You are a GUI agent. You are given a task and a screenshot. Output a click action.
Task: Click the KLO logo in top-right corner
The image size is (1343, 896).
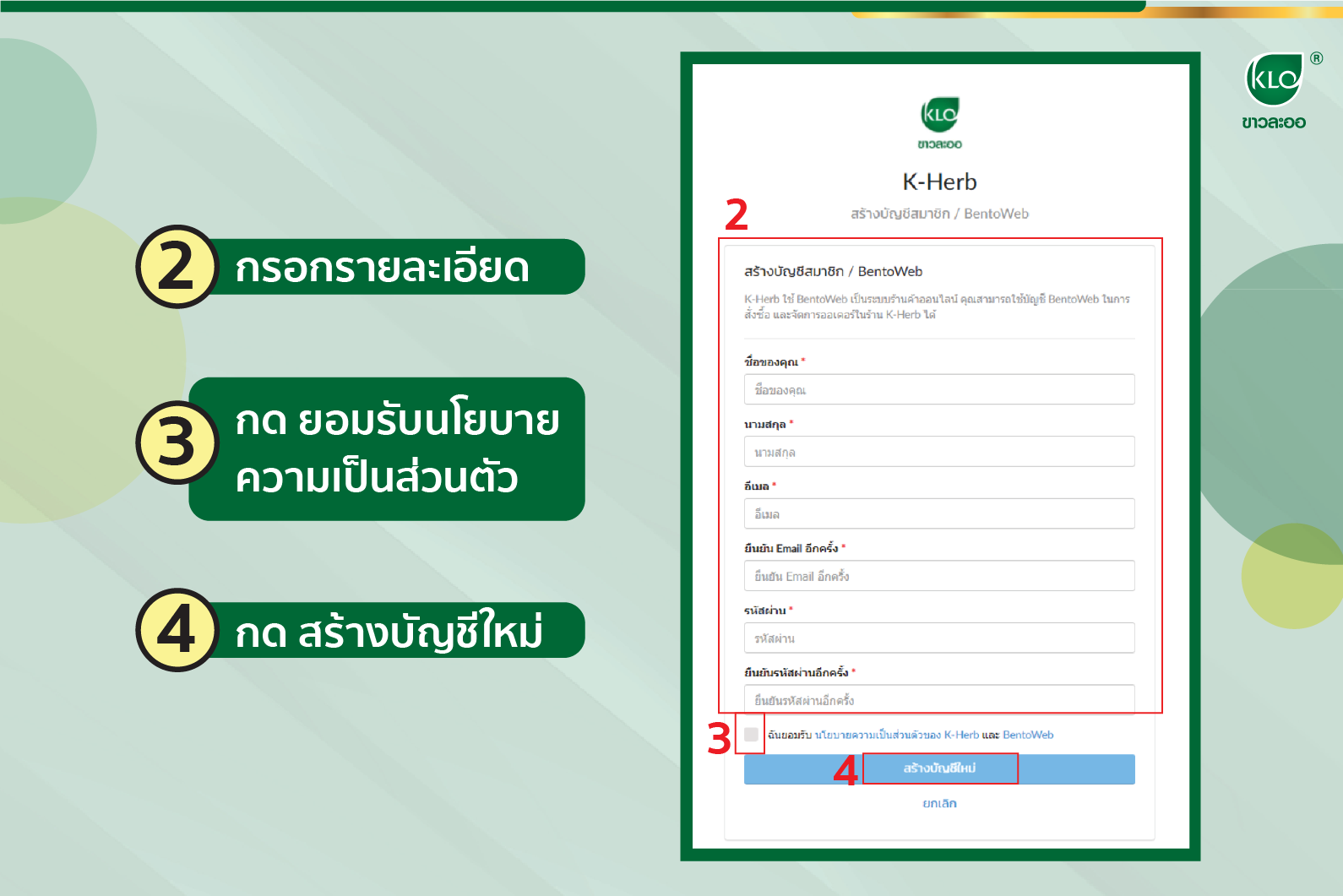1274,81
